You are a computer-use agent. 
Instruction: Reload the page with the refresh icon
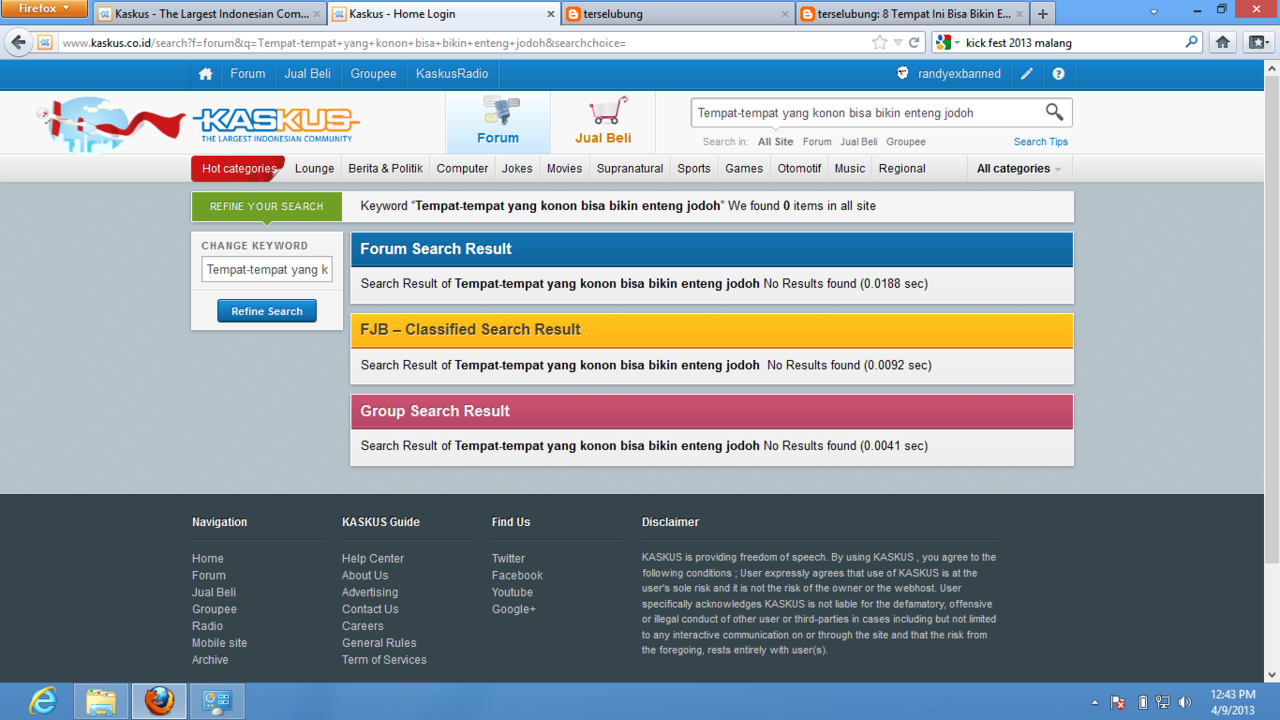(x=914, y=43)
